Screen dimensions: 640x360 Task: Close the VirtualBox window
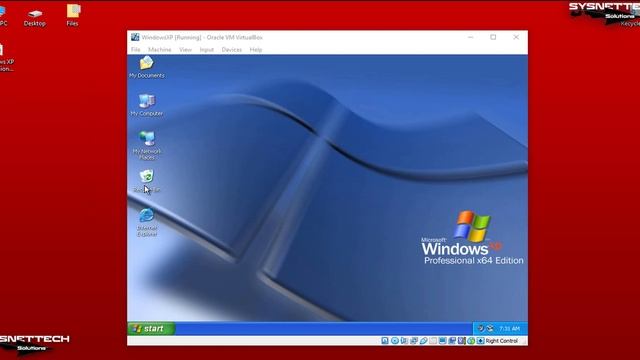point(516,37)
